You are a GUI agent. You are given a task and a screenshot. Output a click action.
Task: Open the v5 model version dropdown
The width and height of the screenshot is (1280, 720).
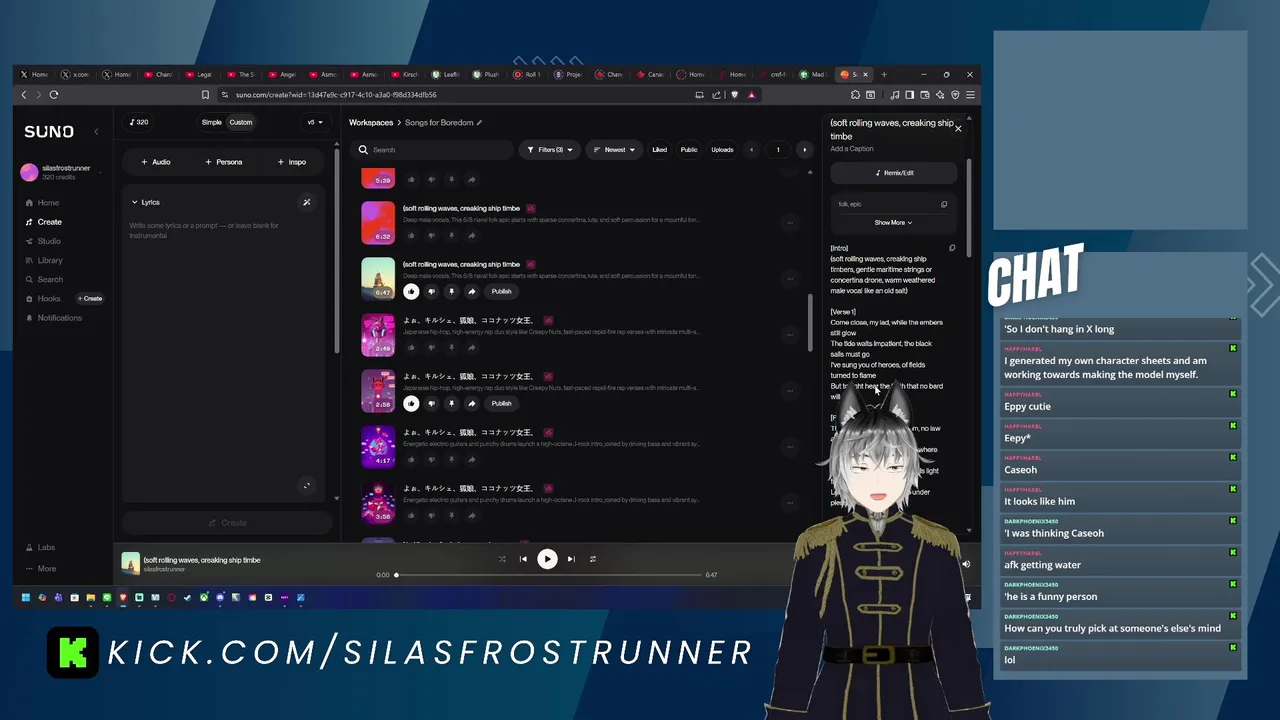[x=314, y=122]
